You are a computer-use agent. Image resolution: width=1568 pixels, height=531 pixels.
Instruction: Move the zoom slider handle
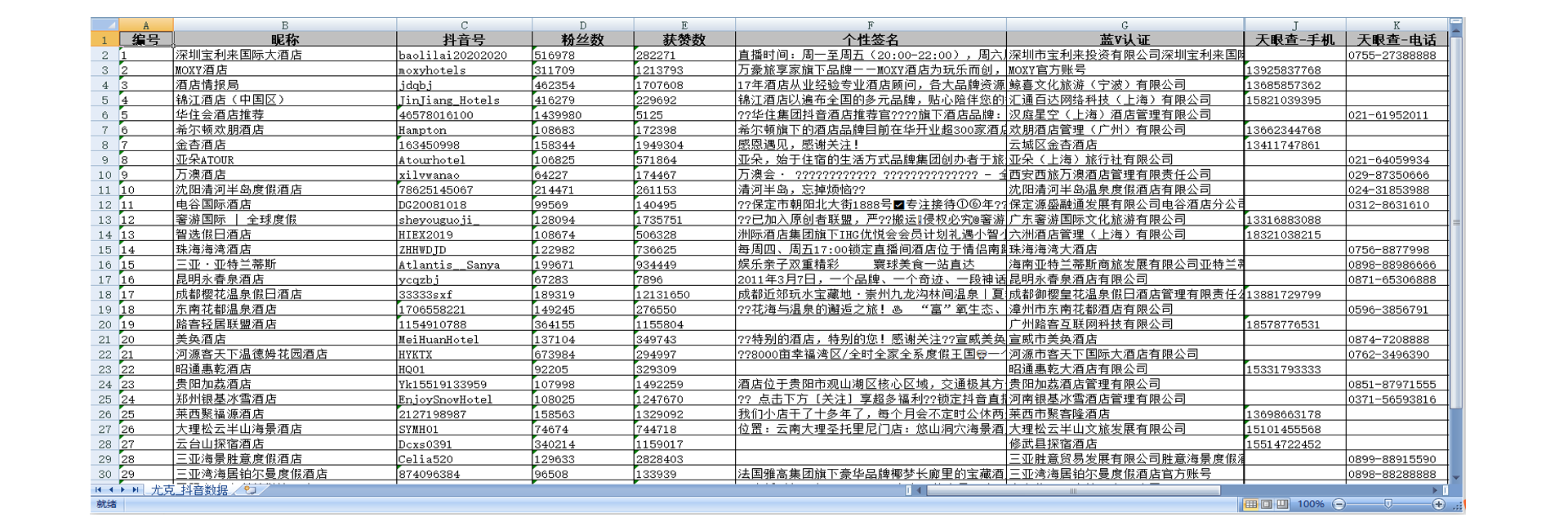pyautogui.click(x=1388, y=504)
